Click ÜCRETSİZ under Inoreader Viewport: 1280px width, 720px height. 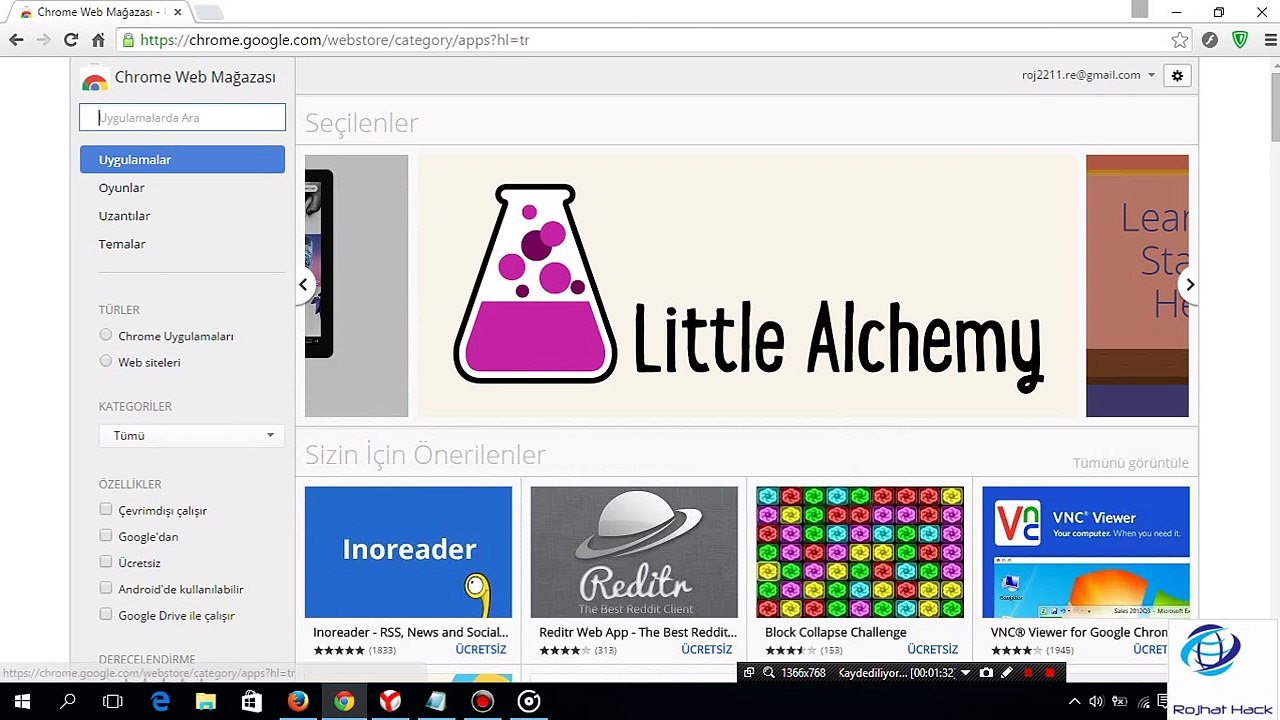481,649
